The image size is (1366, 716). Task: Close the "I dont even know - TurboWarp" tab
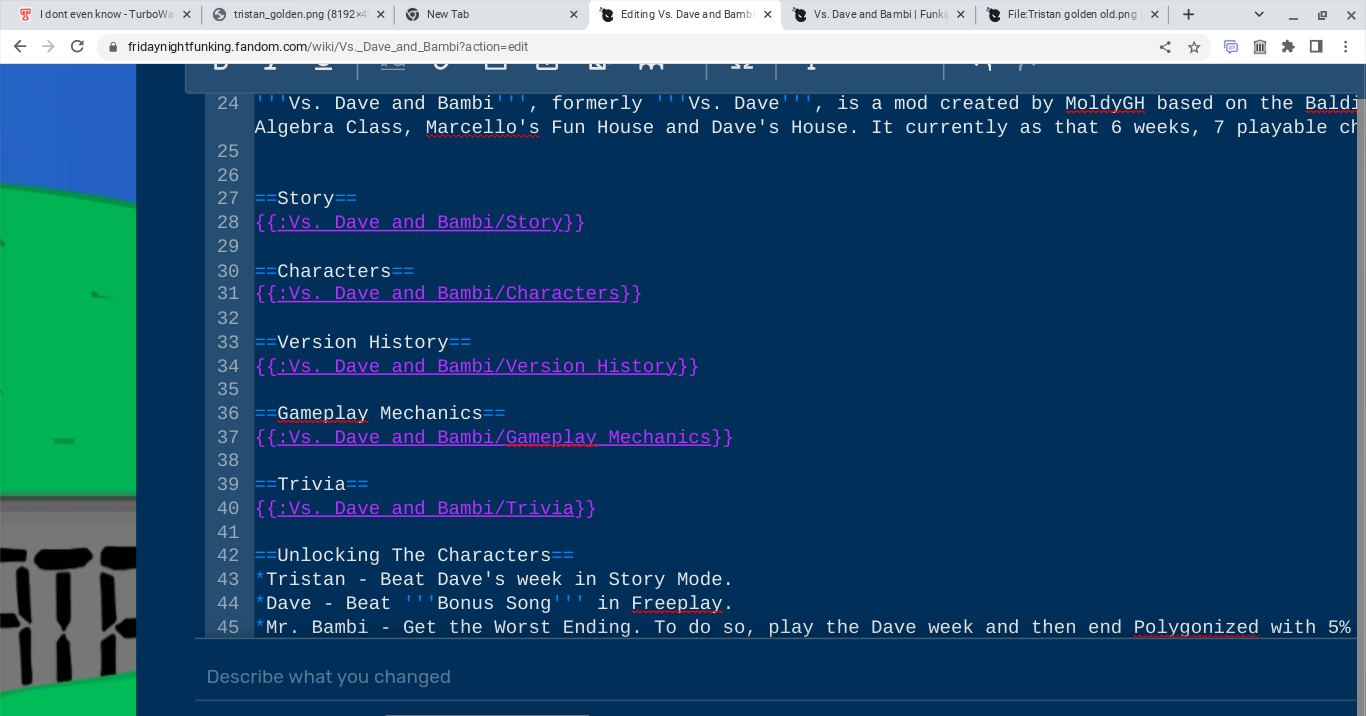pyautogui.click(x=186, y=15)
